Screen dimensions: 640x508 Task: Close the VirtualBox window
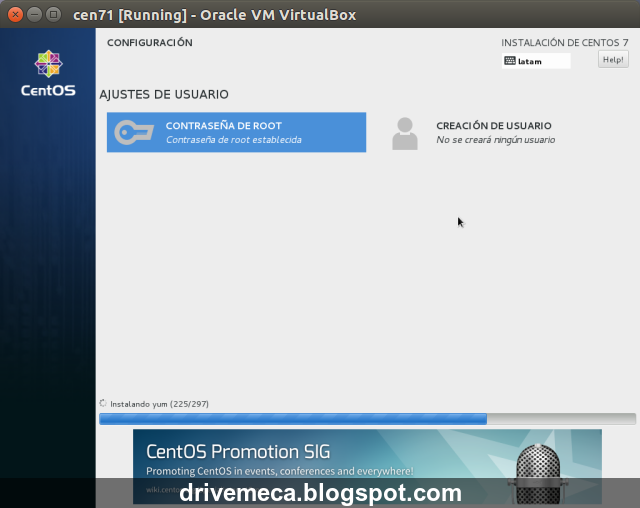[15, 15]
